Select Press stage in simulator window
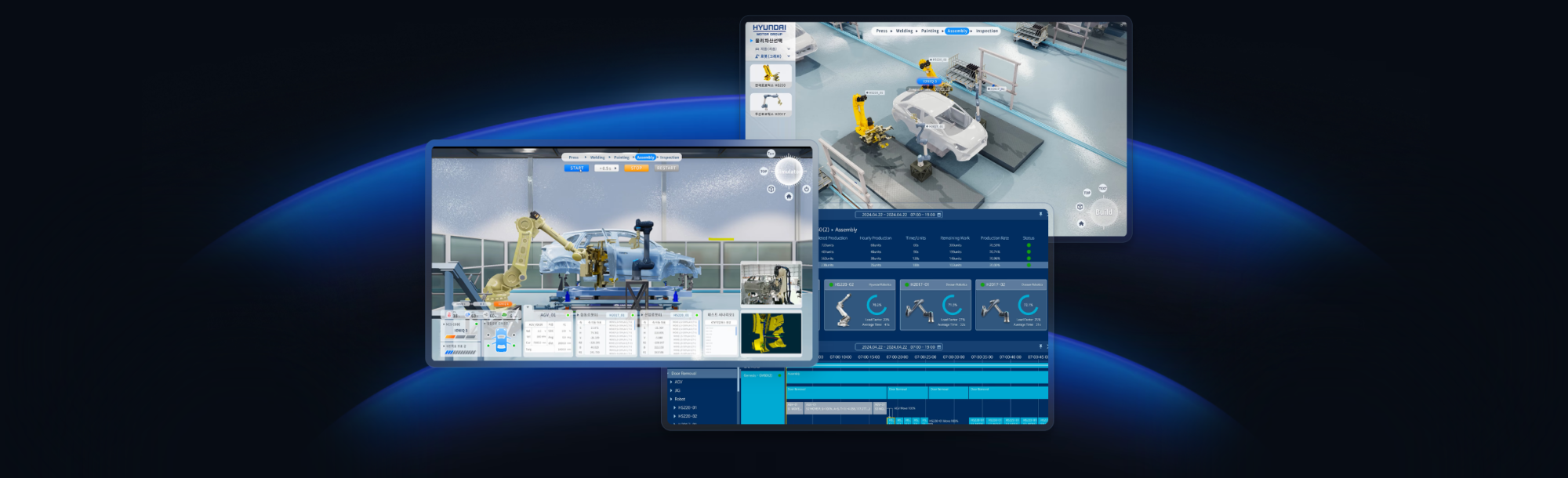1568x478 pixels. click(574, 158)
